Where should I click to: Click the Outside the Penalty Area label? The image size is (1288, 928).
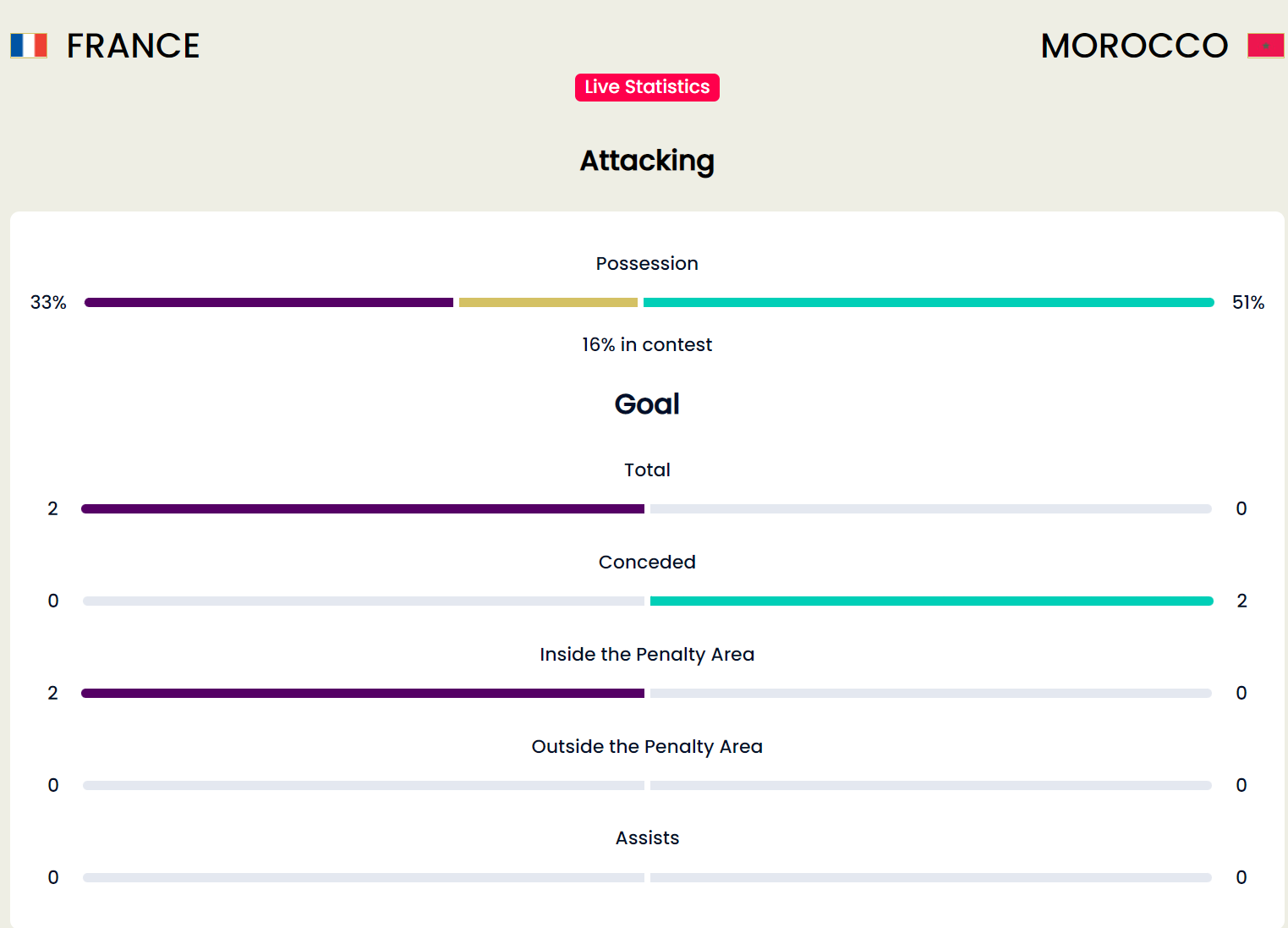(647, 747)
